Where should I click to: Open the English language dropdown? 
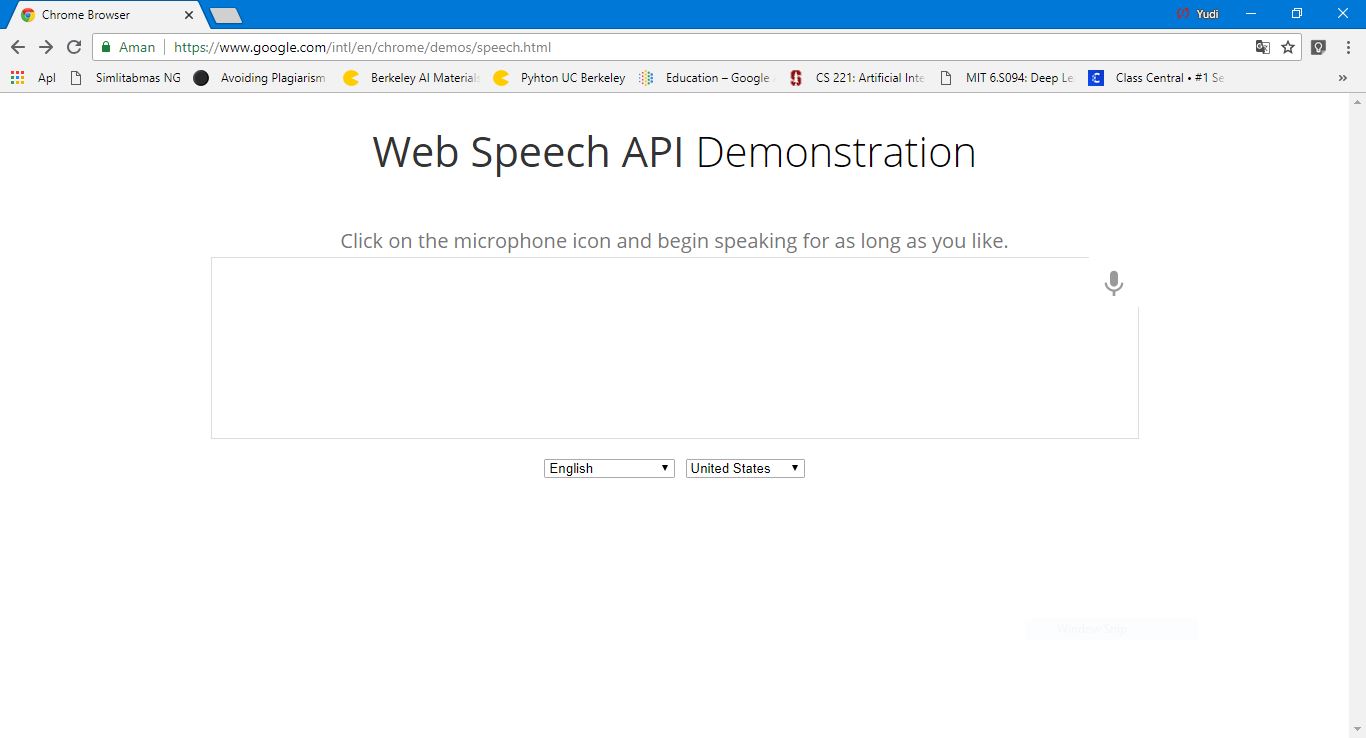[609, 468]
